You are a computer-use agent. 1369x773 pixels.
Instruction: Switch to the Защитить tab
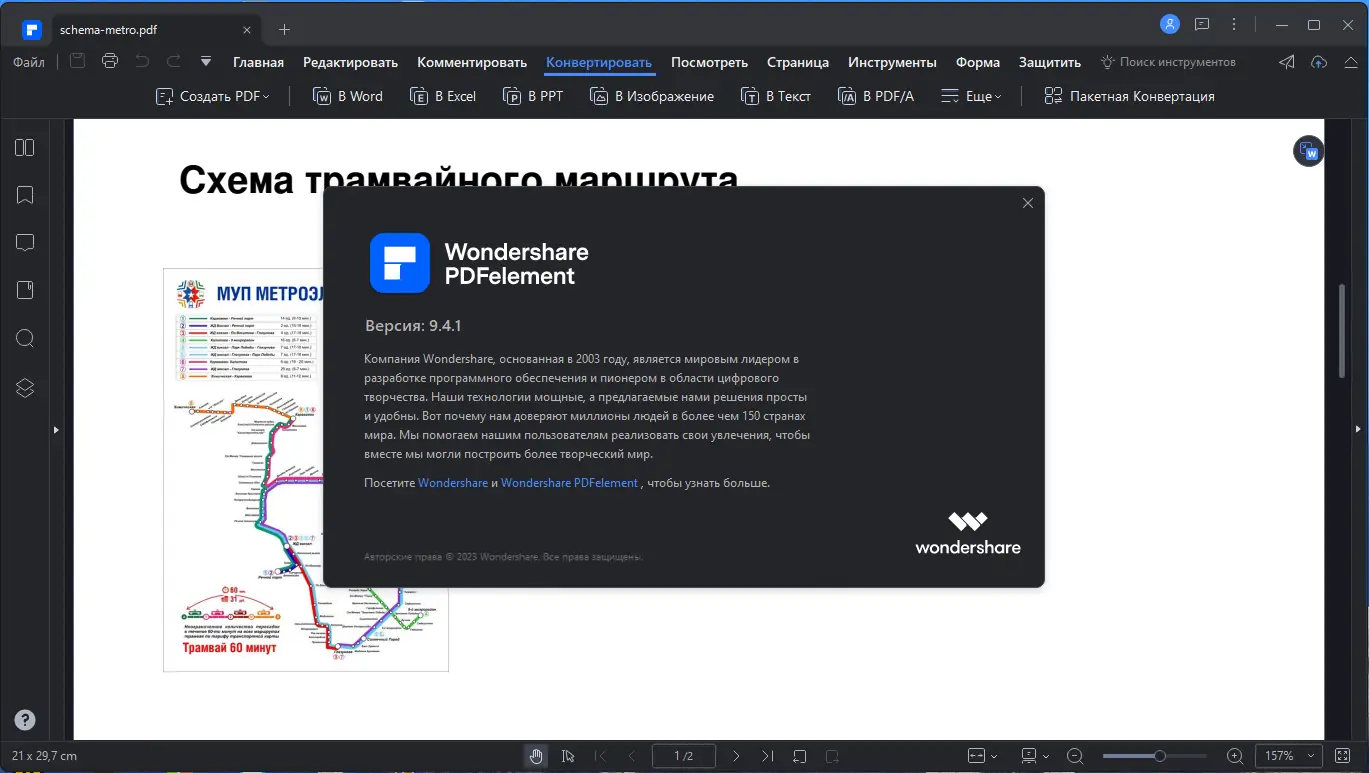pos(1050,62)
